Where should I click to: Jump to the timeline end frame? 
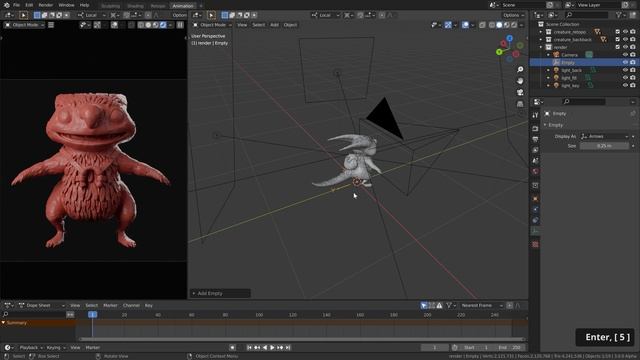(288, 347)
